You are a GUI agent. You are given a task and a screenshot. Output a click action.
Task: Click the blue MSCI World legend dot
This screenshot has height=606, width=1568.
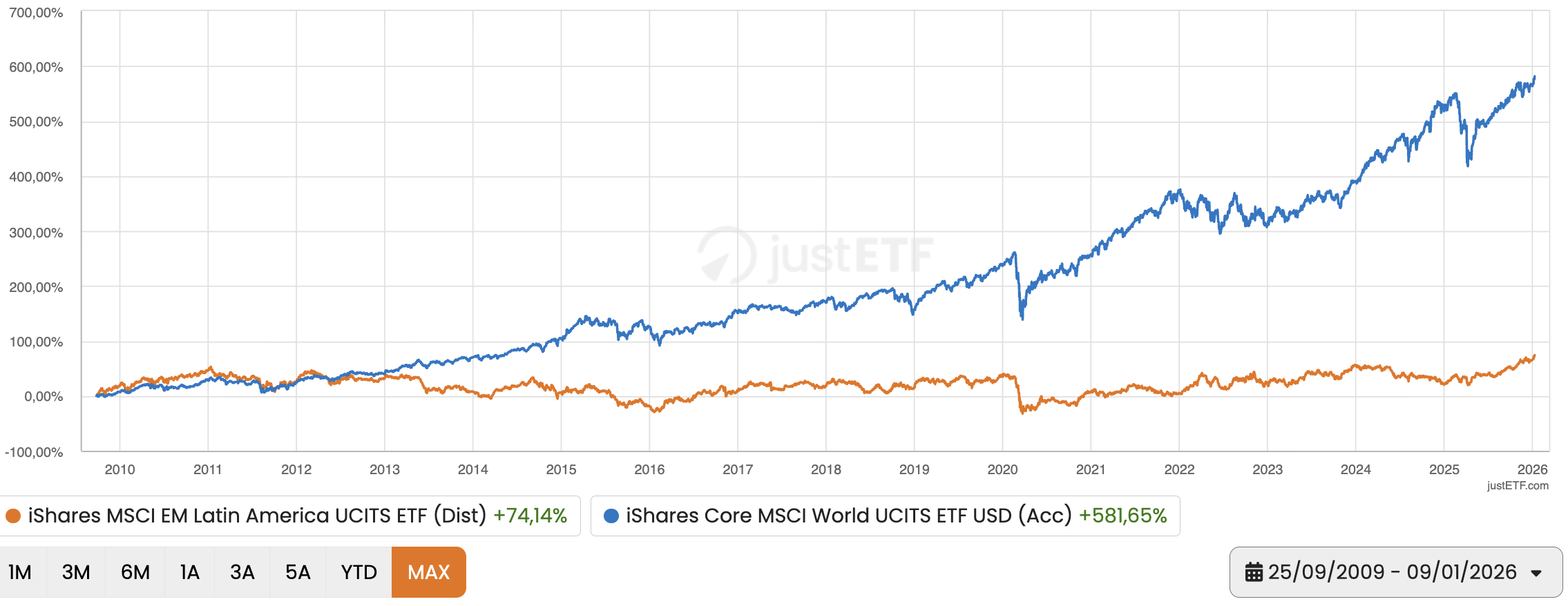pyautogui.click(x=611, y=516)
